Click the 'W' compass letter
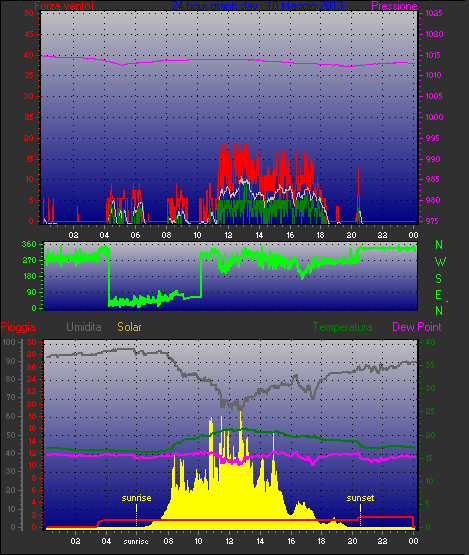This screenshot has height=555, width=469. pos(440,262)
